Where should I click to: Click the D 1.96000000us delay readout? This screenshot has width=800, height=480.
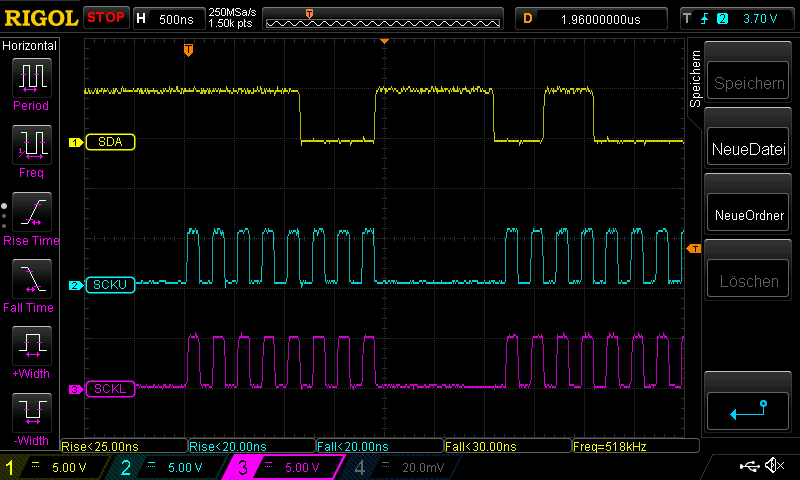click(x=591, y=19)
